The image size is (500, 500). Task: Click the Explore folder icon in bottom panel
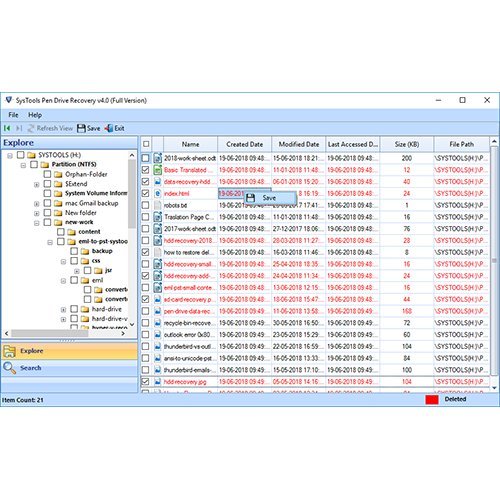point(10,351)
